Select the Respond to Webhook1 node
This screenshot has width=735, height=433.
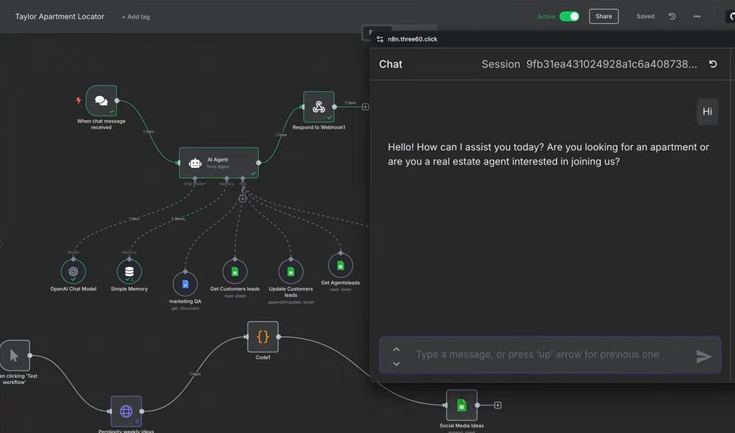tap(319, 107)
